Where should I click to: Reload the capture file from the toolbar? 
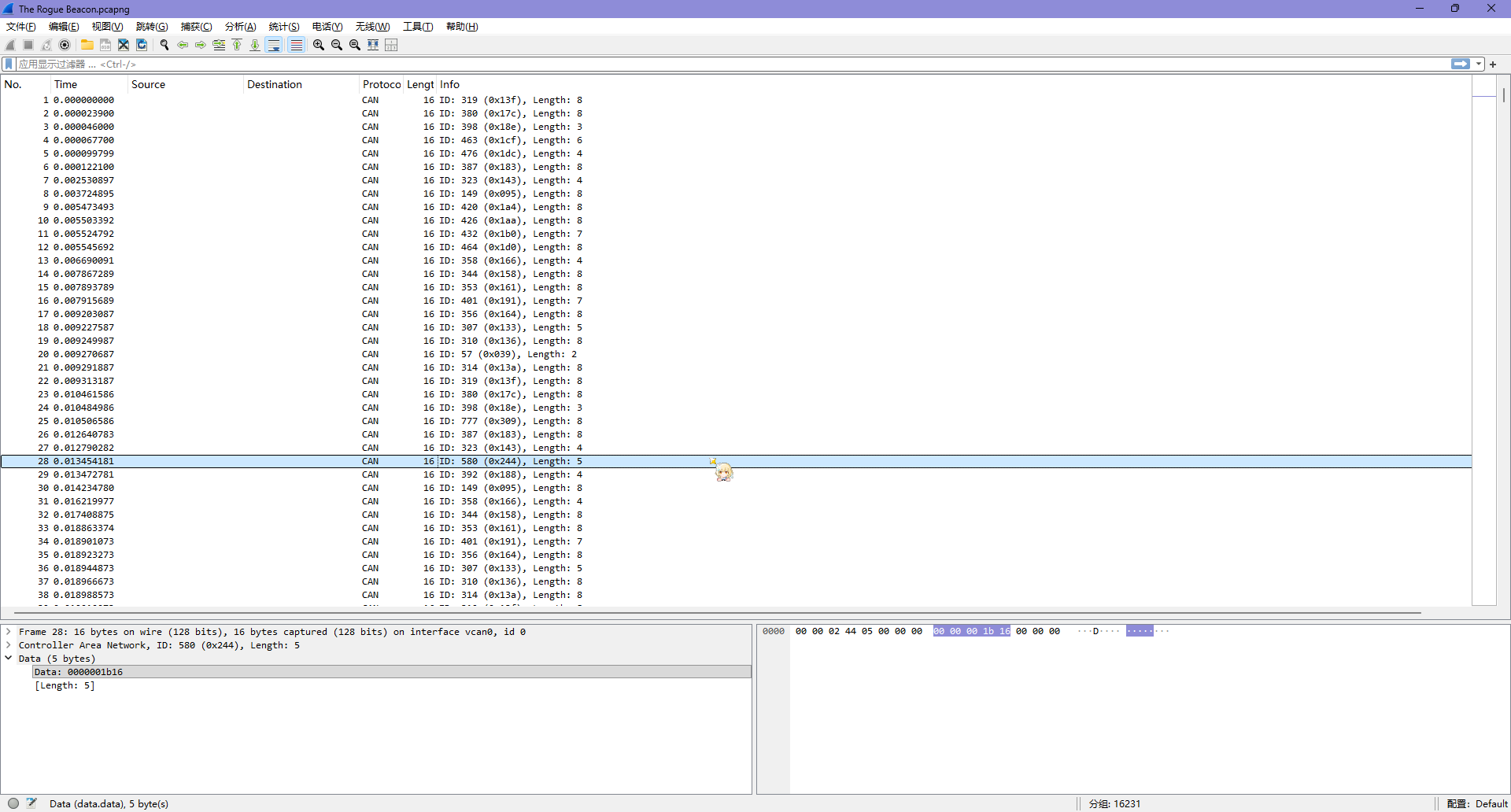[x=142, y=45]
